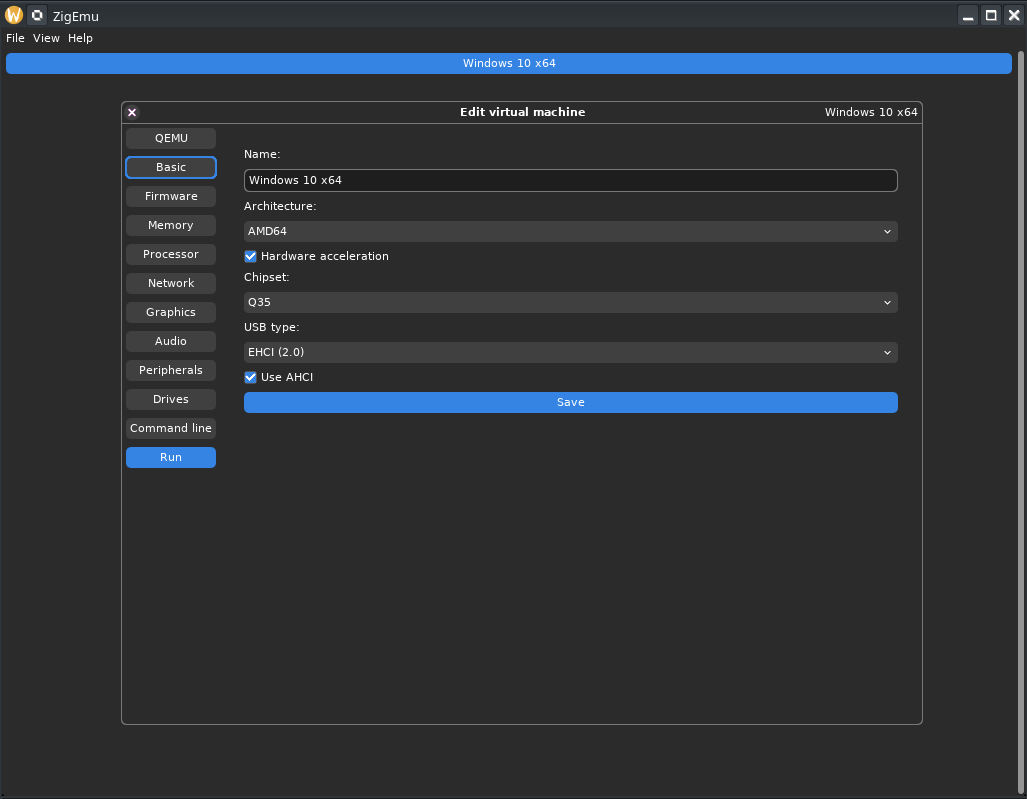Save the basic settings
Viewport: 1027px width, 799px height.
pyautogui.click(x=570, y=403)
